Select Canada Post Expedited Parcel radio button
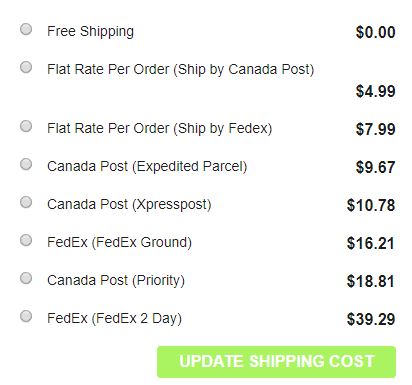Screen dimensions: 412x385 (x=26, y=164)
